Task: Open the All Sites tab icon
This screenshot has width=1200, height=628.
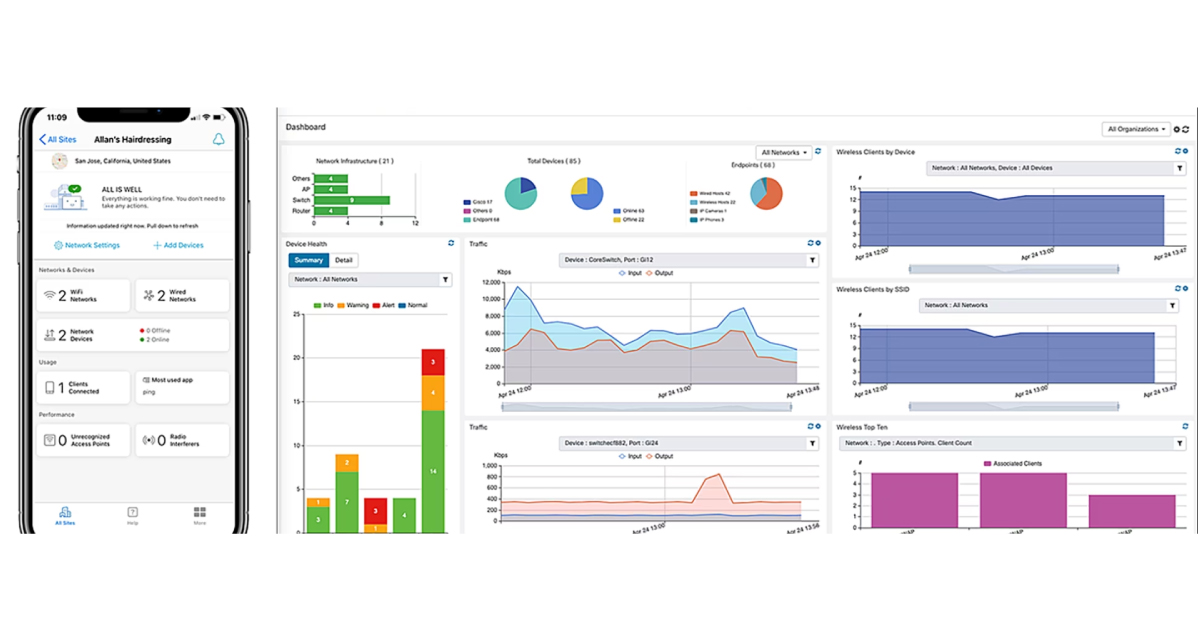Action: [65, 511]
